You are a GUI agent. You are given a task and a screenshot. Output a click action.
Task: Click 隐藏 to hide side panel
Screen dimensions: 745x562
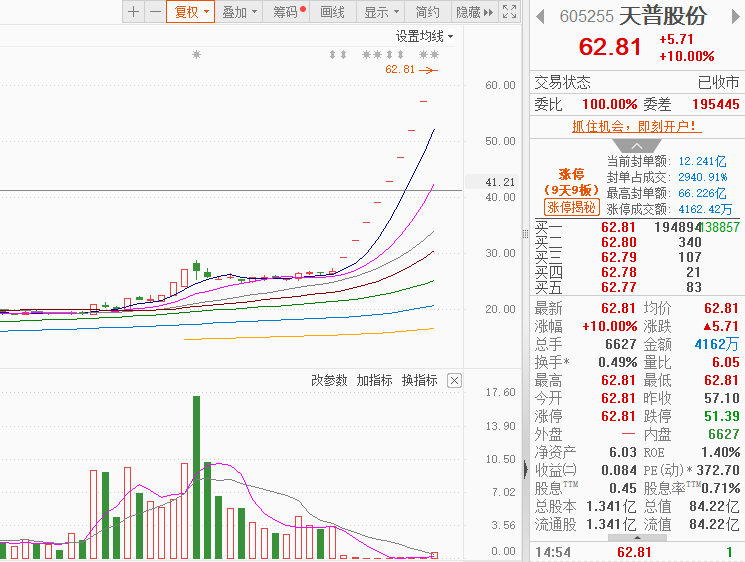474,12
